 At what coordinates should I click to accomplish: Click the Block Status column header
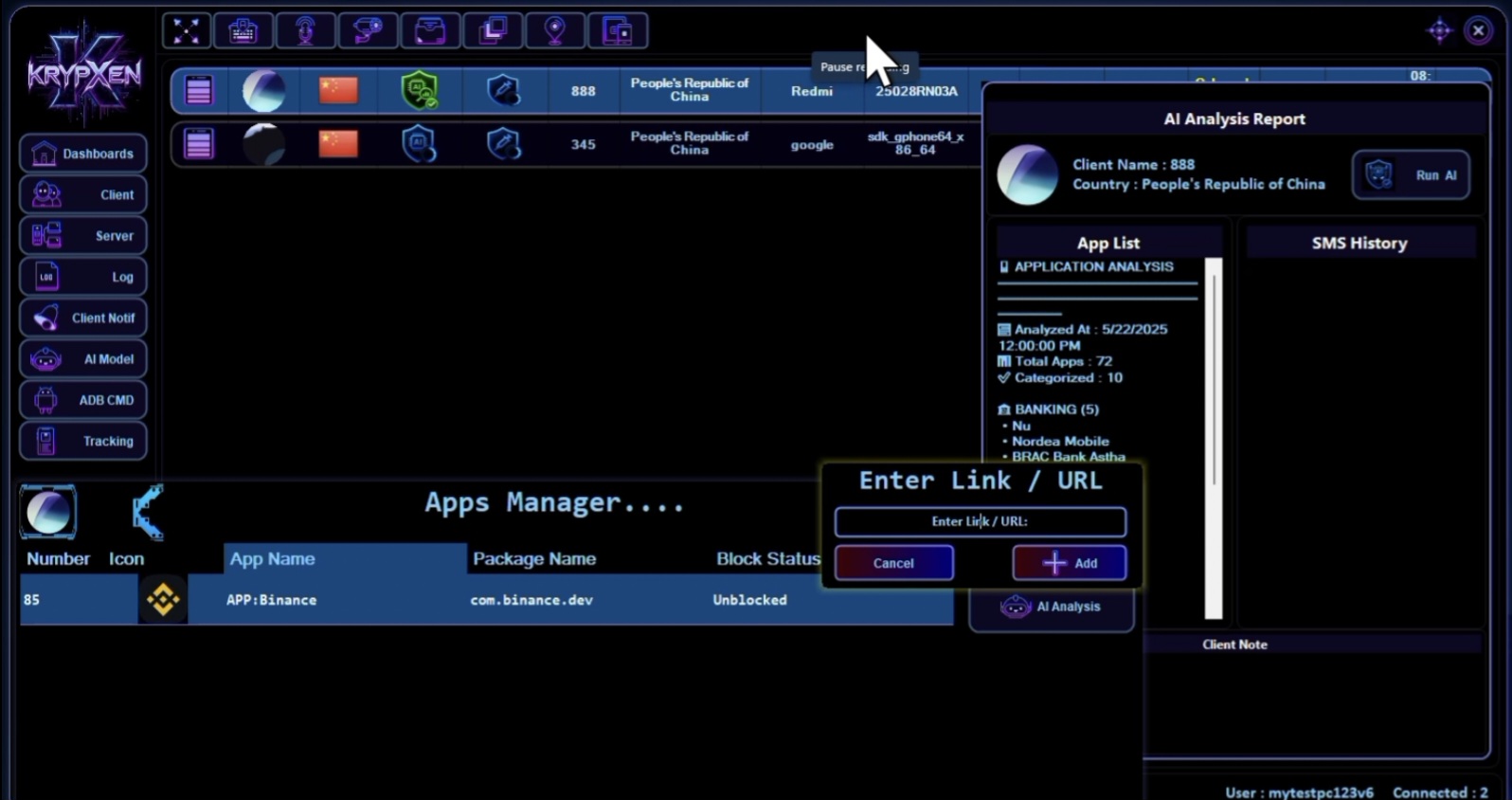767,558
